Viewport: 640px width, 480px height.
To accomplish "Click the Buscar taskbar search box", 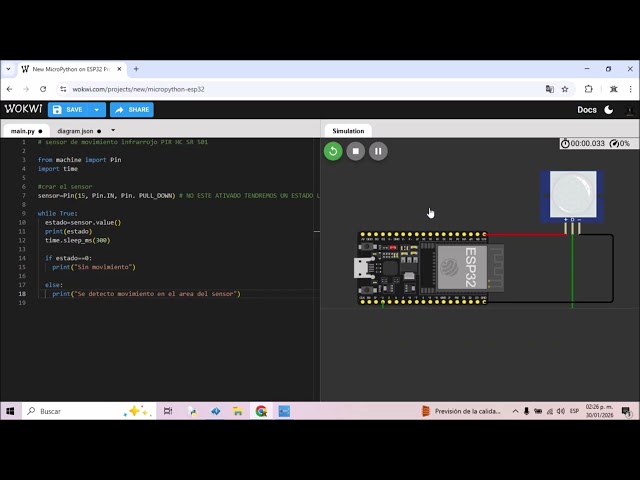I will pos(89,411).
